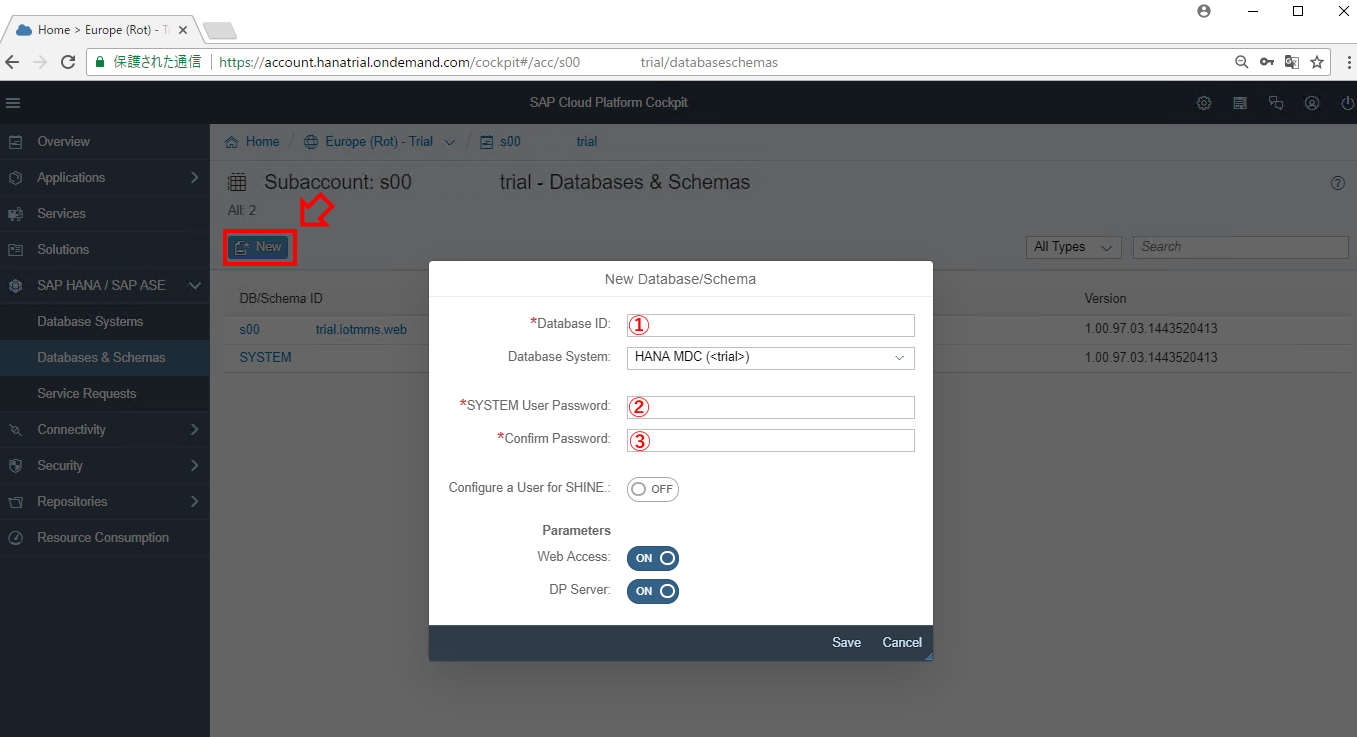The image size is (1357, 737).
Task: Click the Home text in breadcrumb
Action: click(x=263, y=142)
